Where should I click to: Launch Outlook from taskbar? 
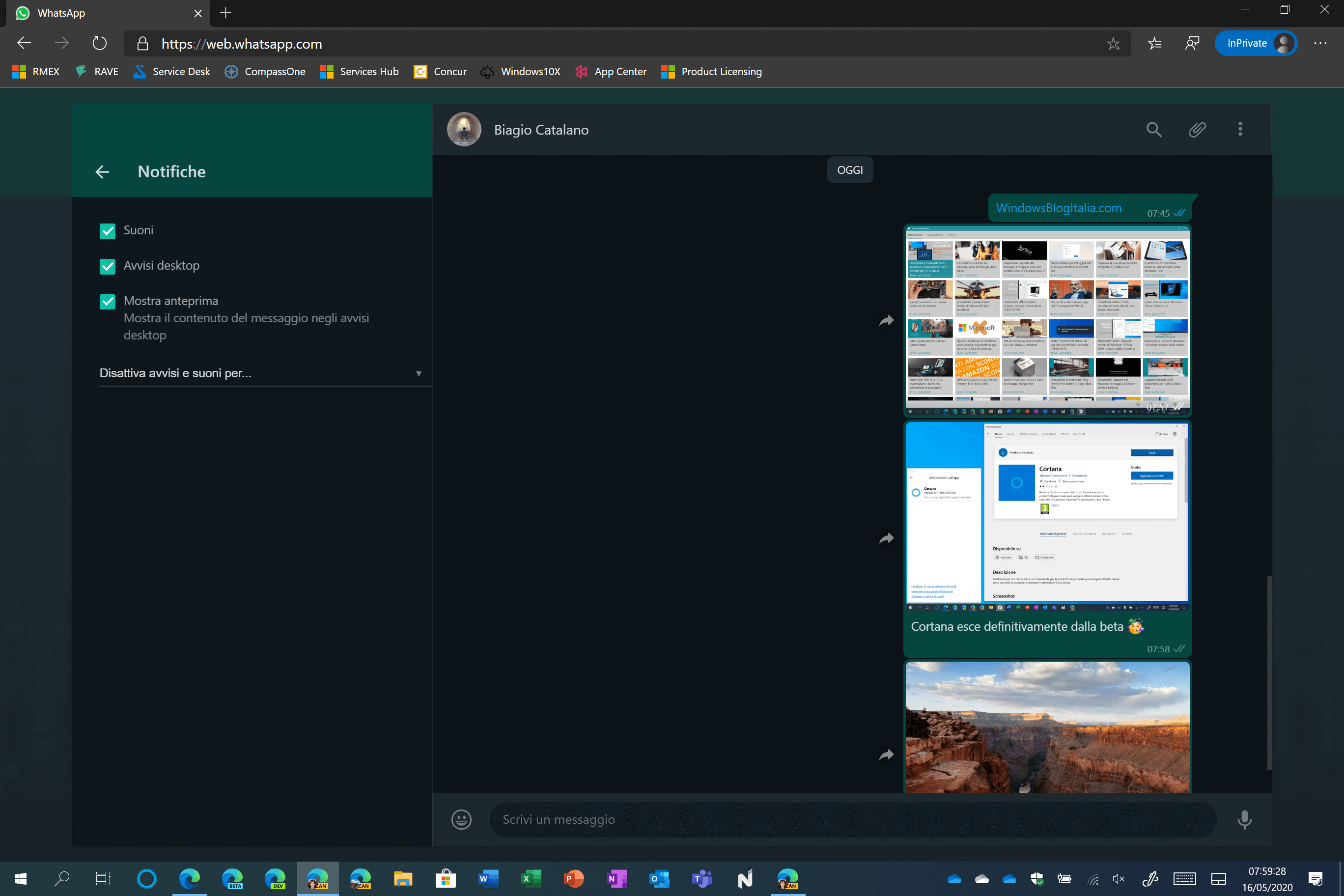(x=659, y=879)
